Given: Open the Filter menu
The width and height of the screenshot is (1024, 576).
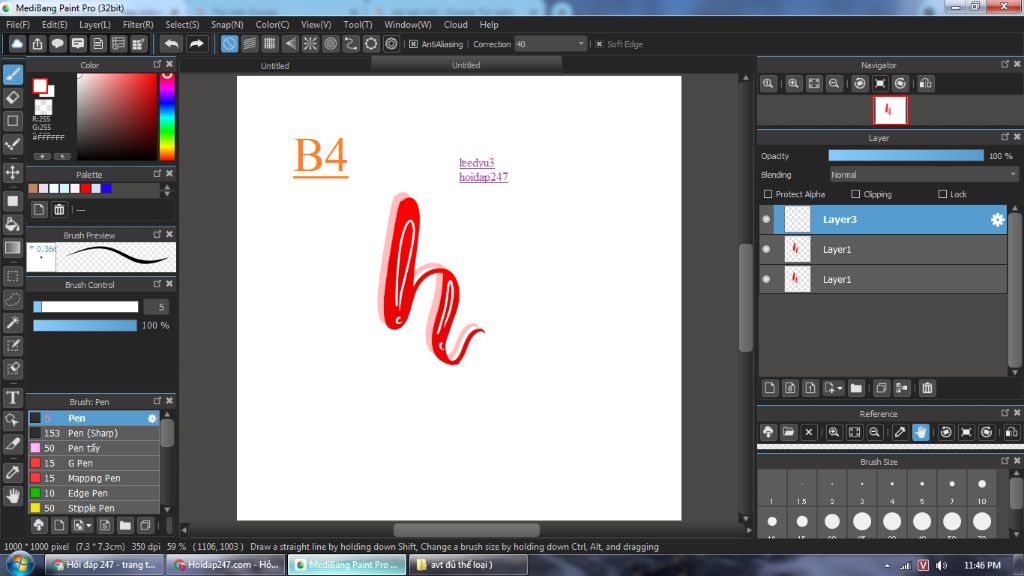Looking at the screenshot, I should [138, 24].
